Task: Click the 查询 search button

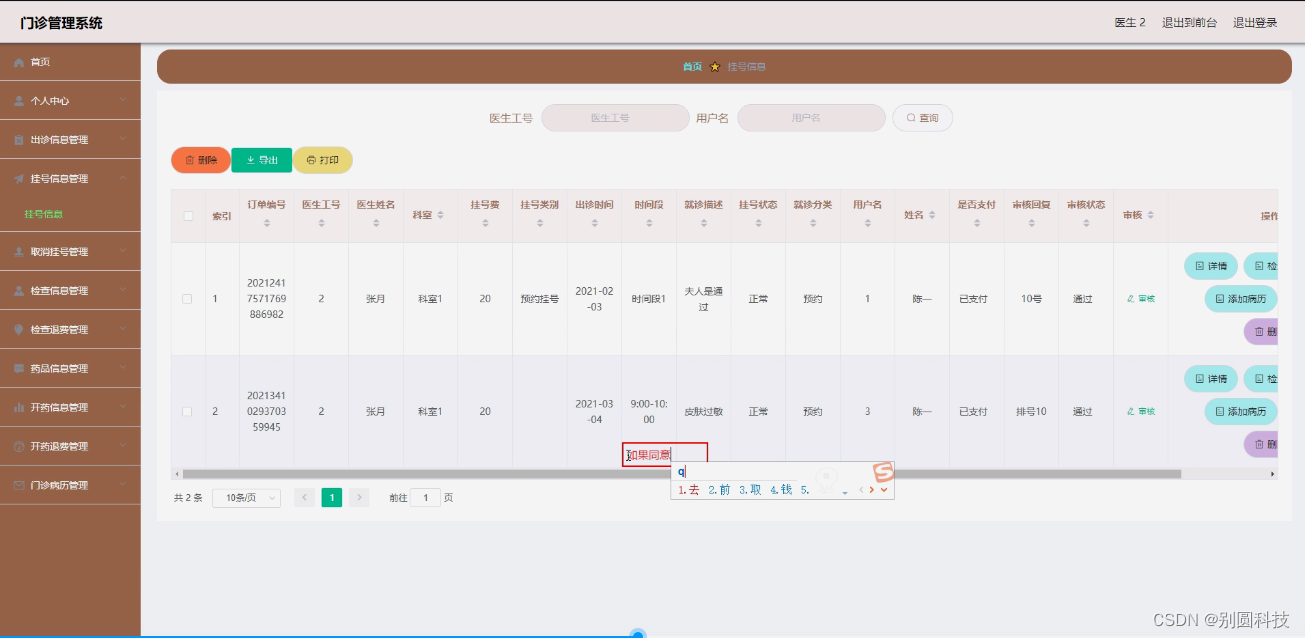Action: click(x=922, y=117)
